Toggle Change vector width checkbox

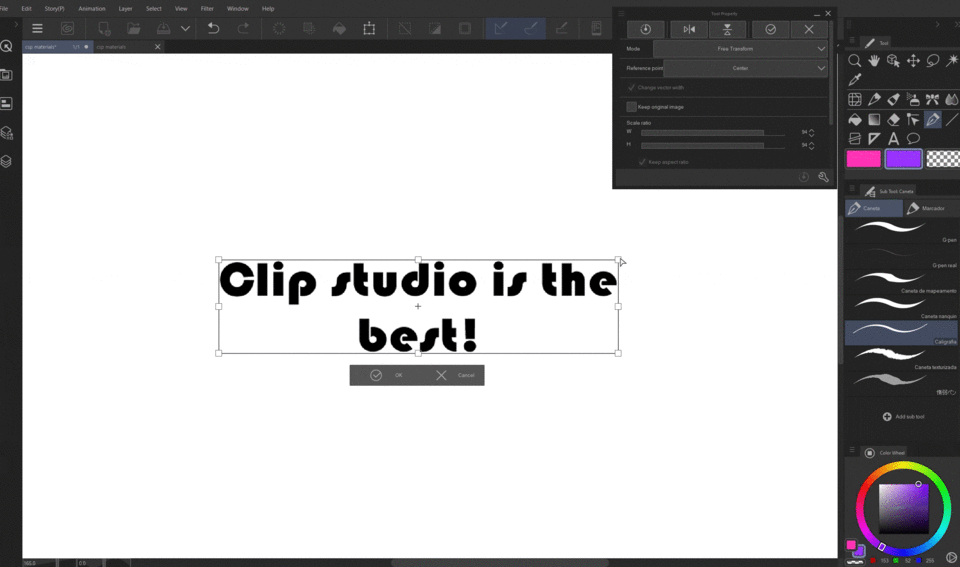pos(631,88)
